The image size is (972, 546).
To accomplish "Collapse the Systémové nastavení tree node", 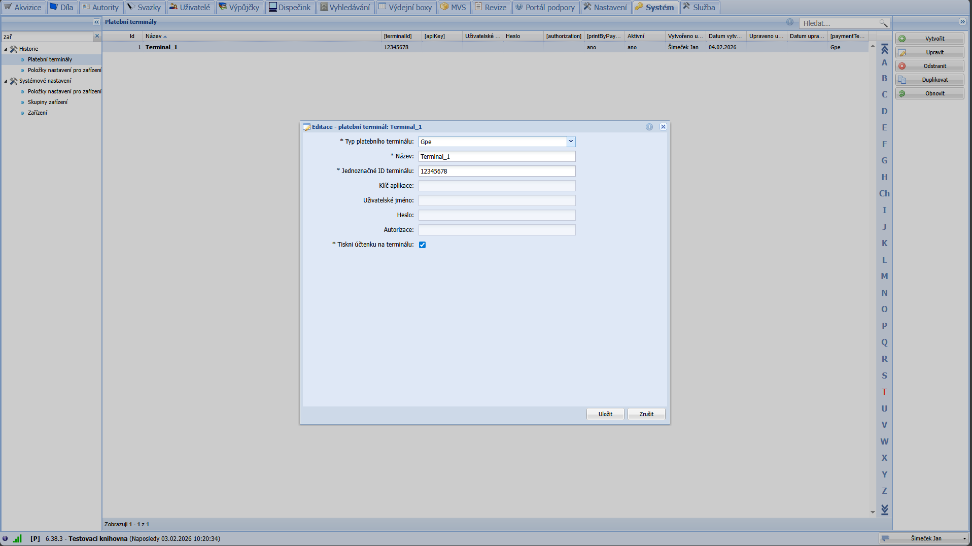I will [5, 80].
